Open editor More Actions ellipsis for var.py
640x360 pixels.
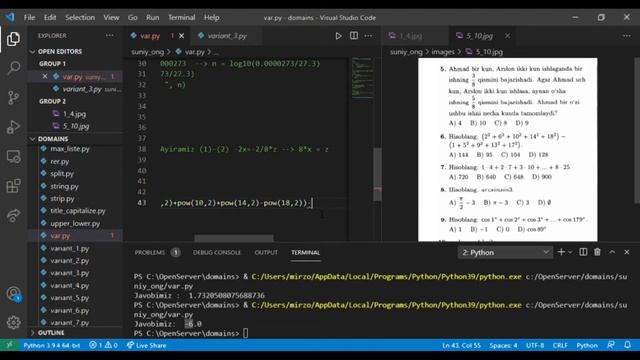tap(368, 36)
